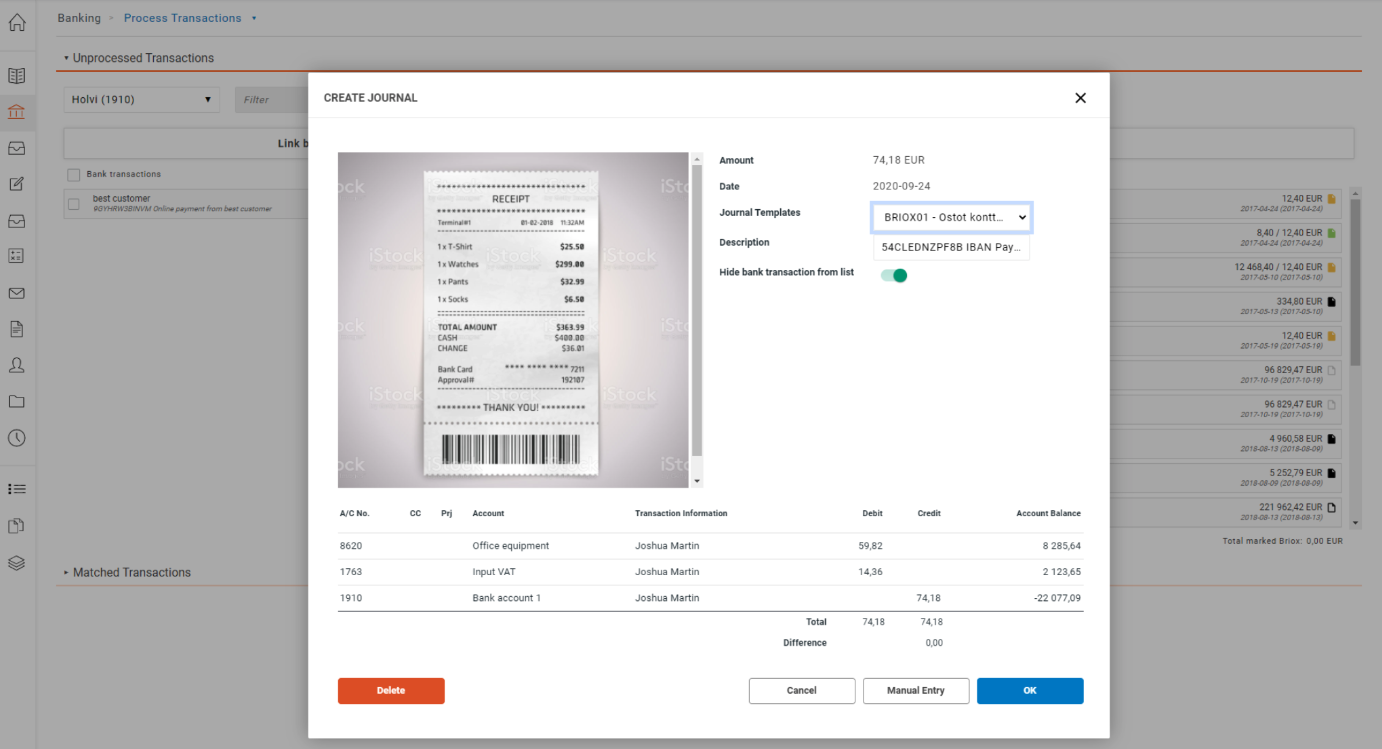
Task: Open the Journal Templates dropdown
Action: coord(951,217)
